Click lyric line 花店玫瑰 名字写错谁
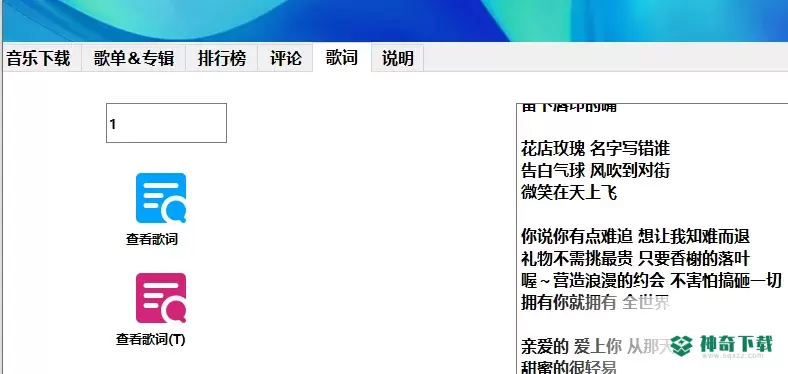This screenshot has height=374, width=788. (596, 149)
